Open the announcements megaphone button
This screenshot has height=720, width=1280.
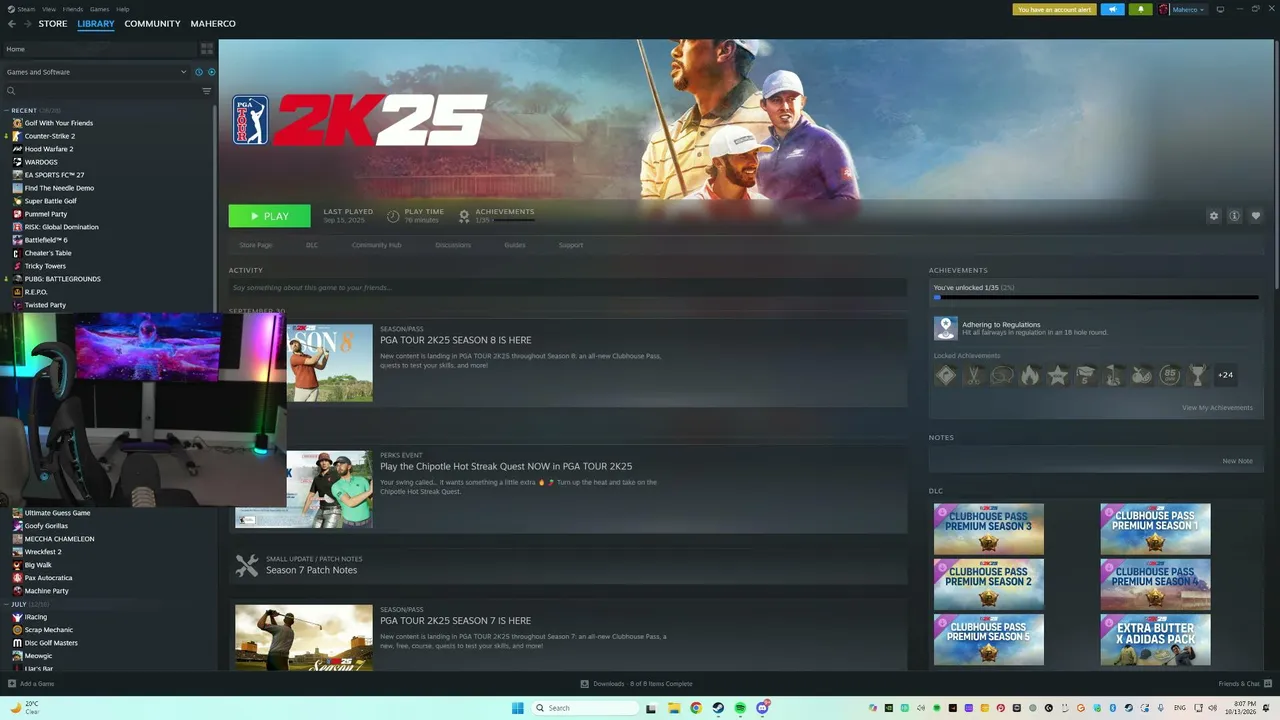point(1112,9)
